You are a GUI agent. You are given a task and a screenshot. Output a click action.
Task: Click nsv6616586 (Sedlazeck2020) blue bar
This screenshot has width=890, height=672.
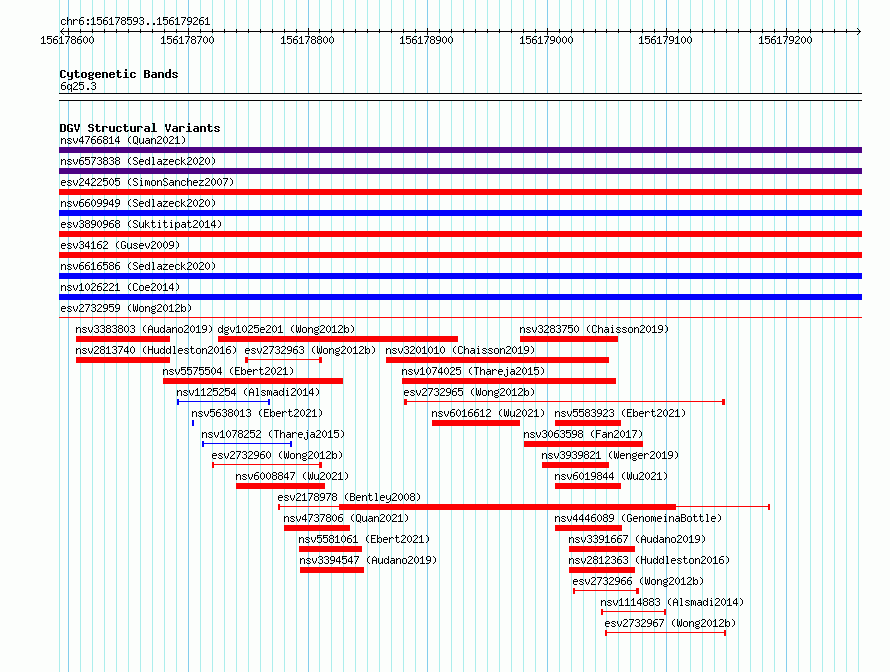coord(460,276)
